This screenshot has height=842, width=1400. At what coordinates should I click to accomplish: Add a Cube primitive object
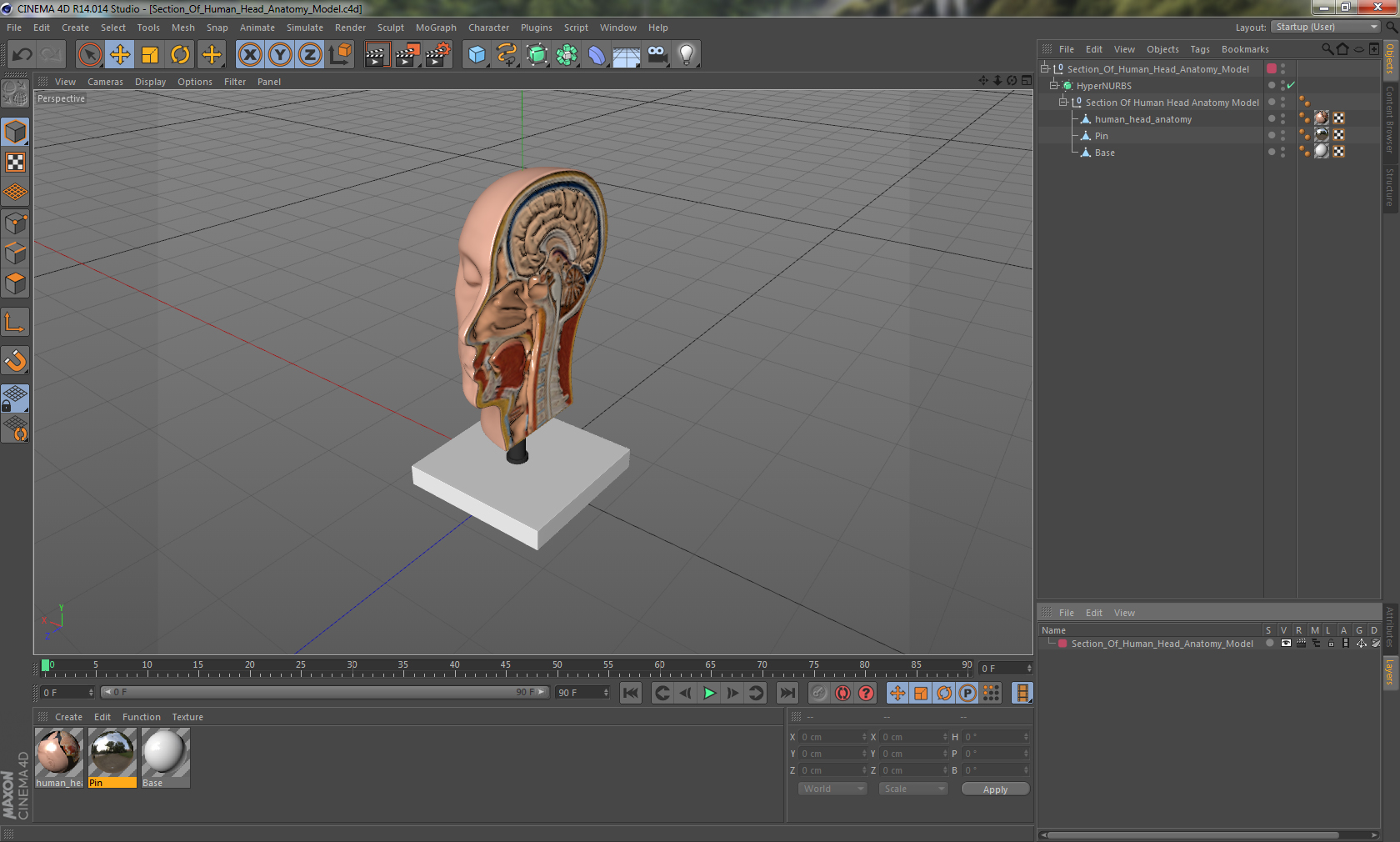pos(477,55)
